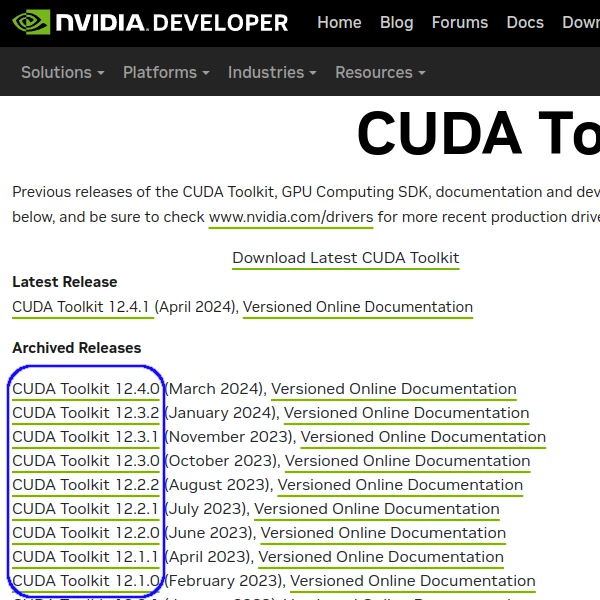This screenshot has width=600, height=600.
Task: Open the CUDA Toolkit 12.1.1 link
Action: click(86, 557)
